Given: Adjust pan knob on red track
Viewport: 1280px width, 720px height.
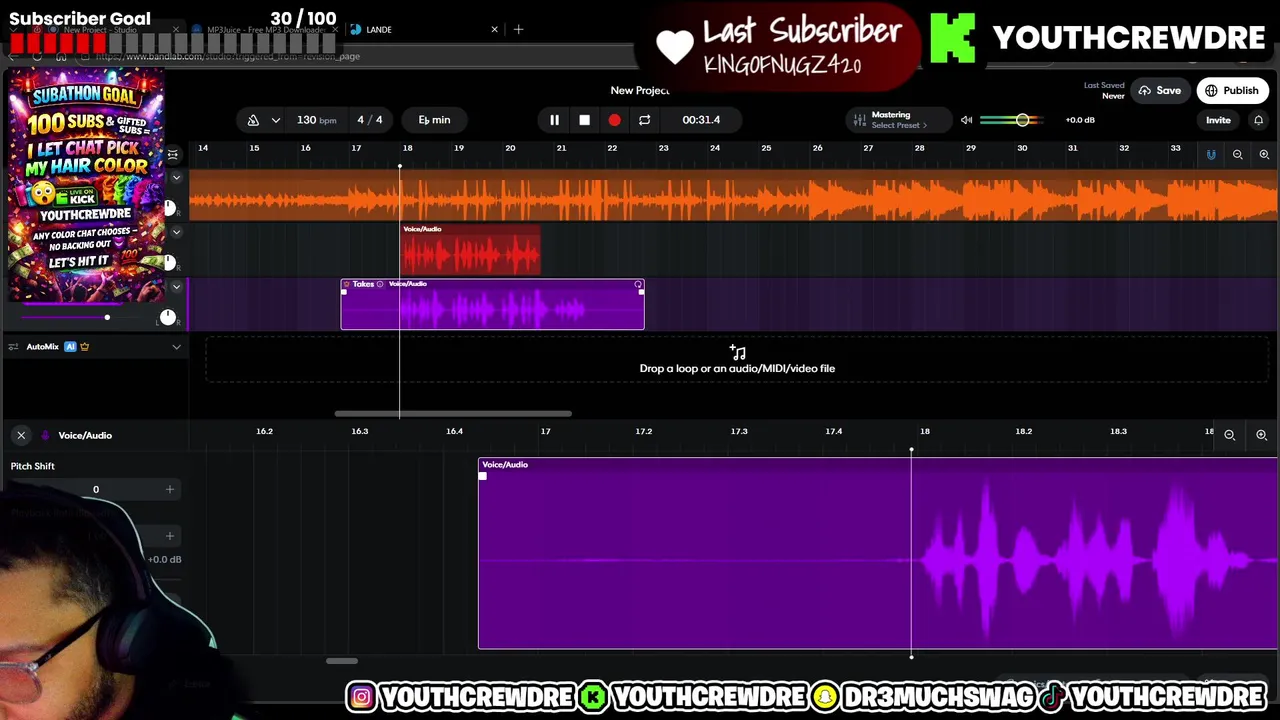Looking at the screenshot, I should pyautogui.click(x=168, y=263).
